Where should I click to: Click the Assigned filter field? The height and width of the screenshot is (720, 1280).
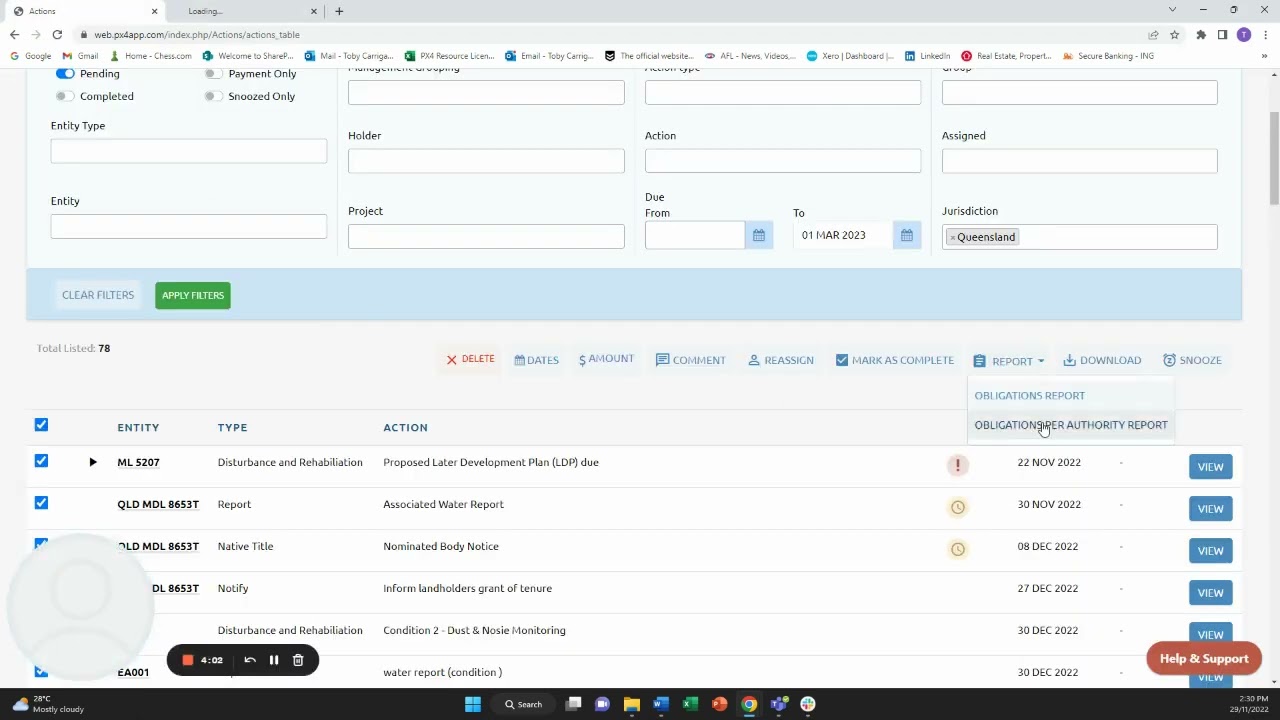coord(1080,160)
